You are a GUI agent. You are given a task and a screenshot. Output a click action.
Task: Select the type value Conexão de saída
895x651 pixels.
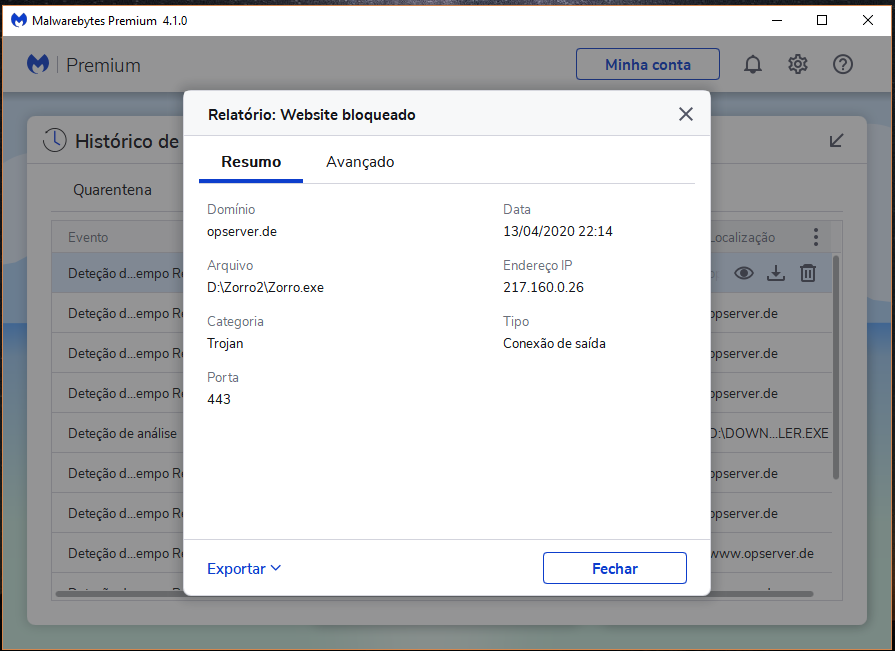coord(554,343)
